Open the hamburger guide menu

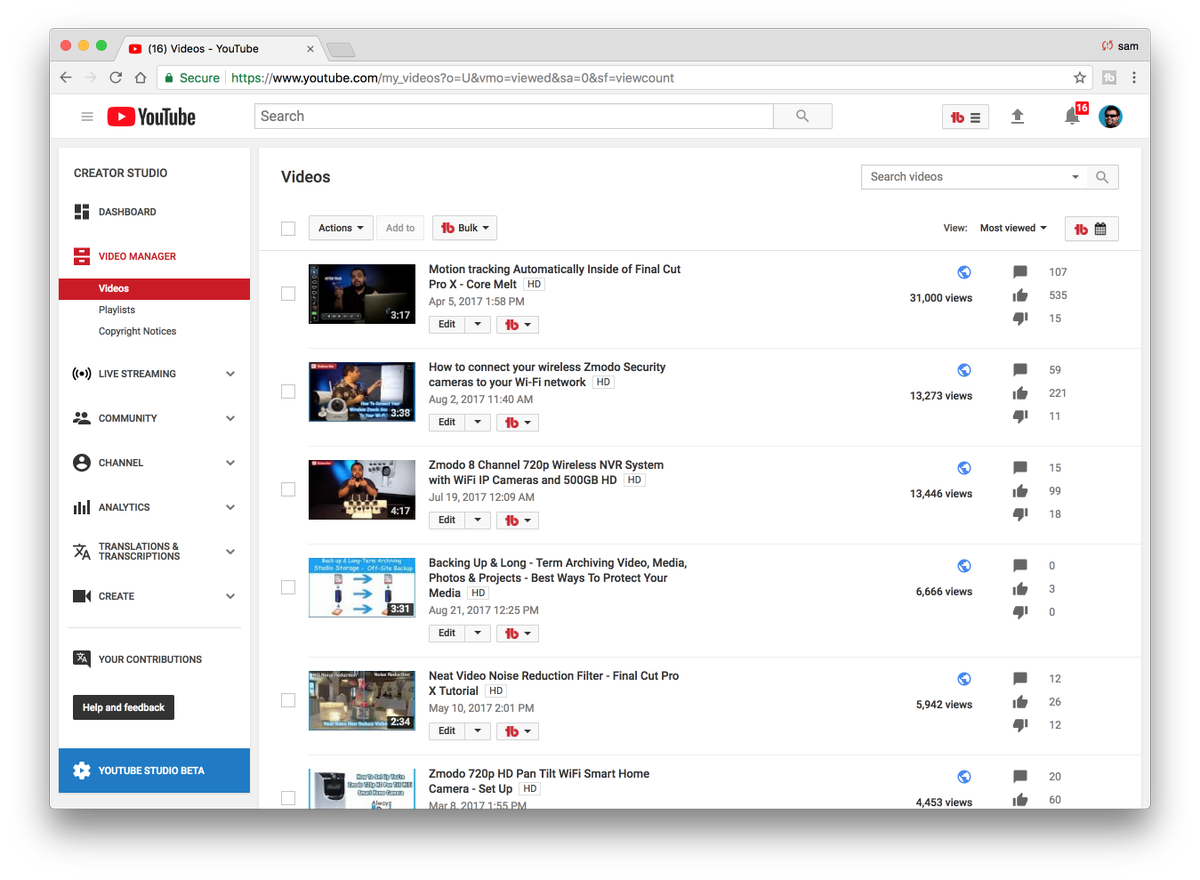pyautogui.click(x=87, y=117)
